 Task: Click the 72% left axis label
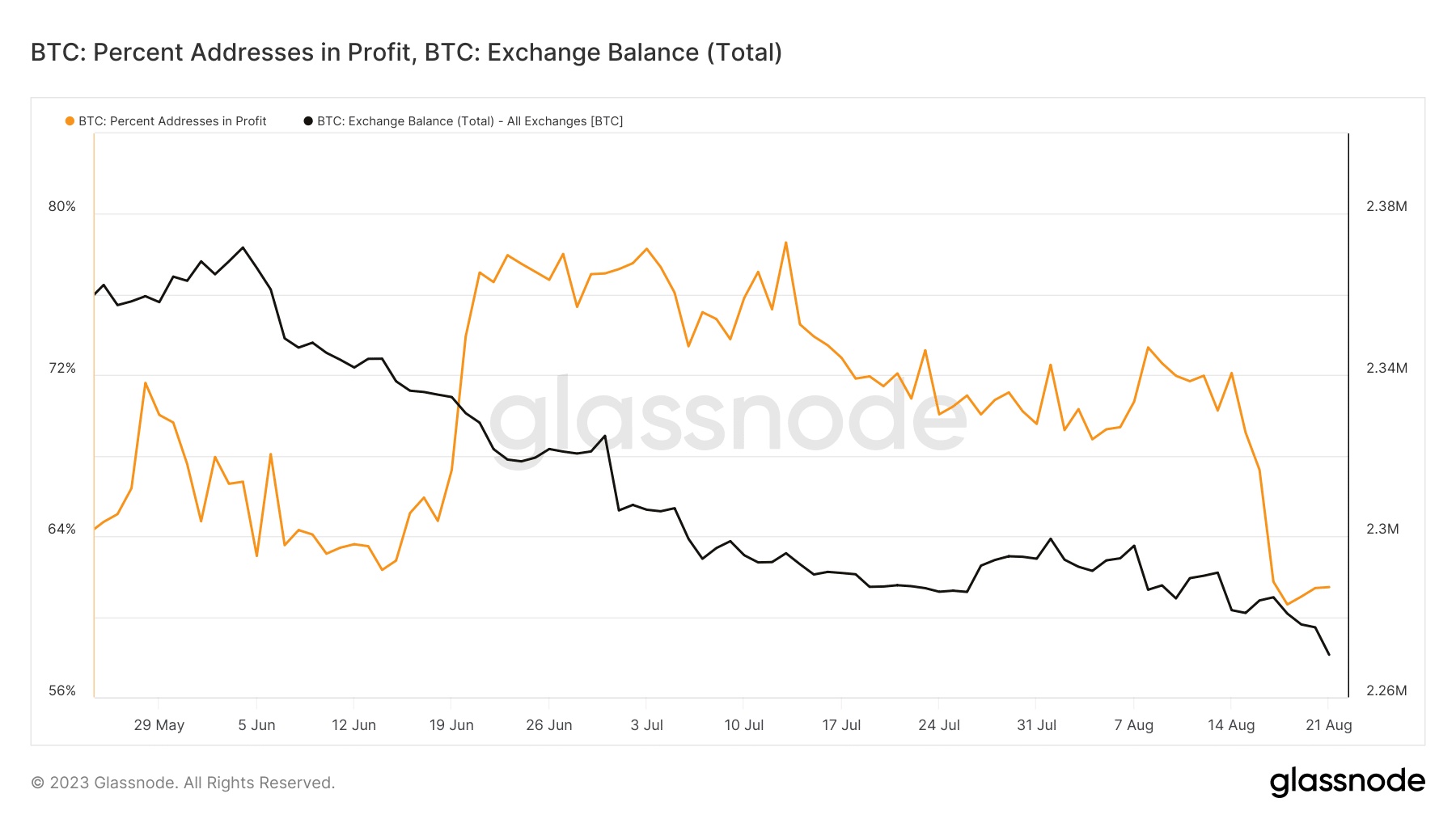point(62,369)
